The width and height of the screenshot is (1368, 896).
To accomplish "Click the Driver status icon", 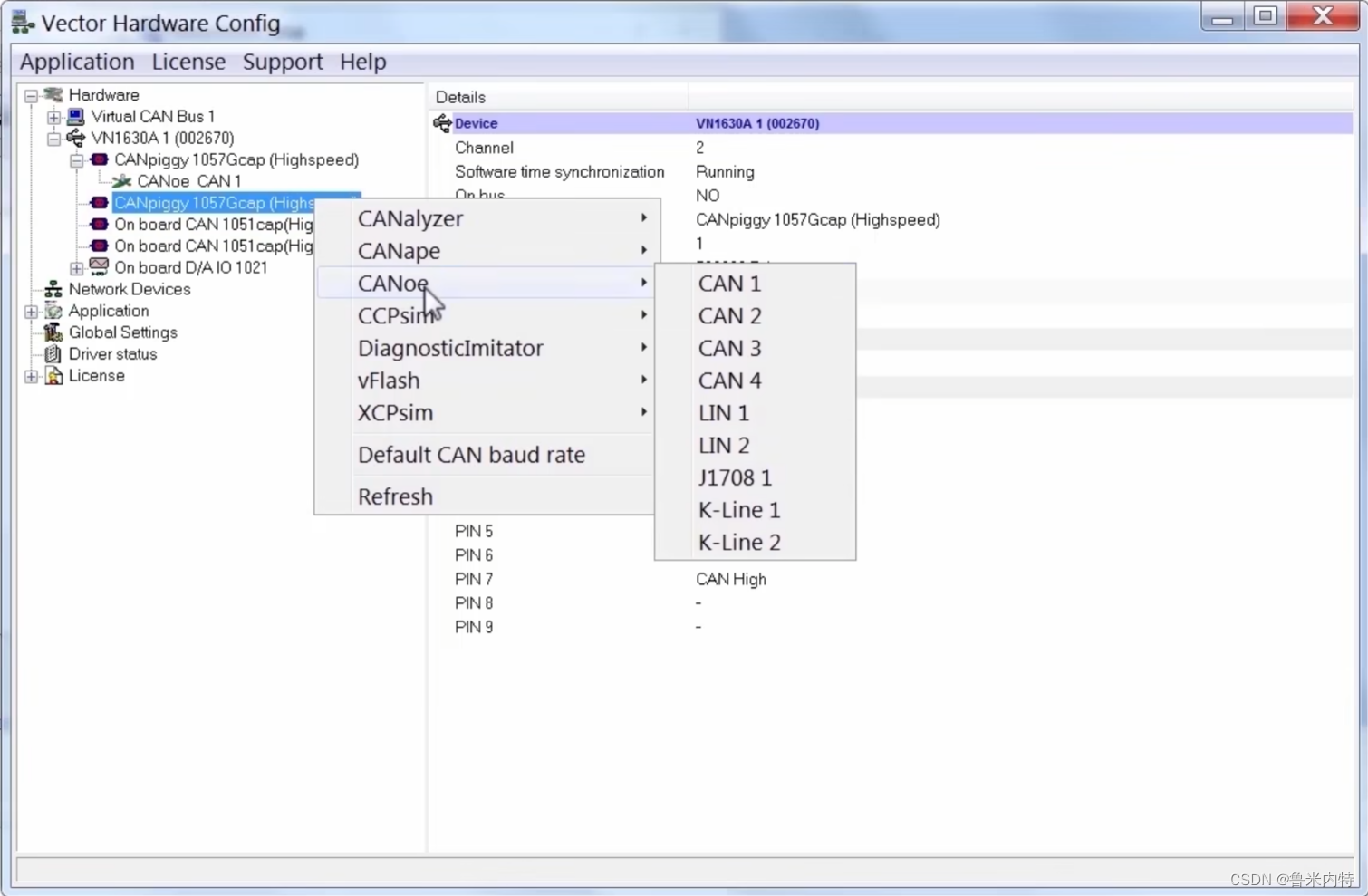I will (53, 354).
